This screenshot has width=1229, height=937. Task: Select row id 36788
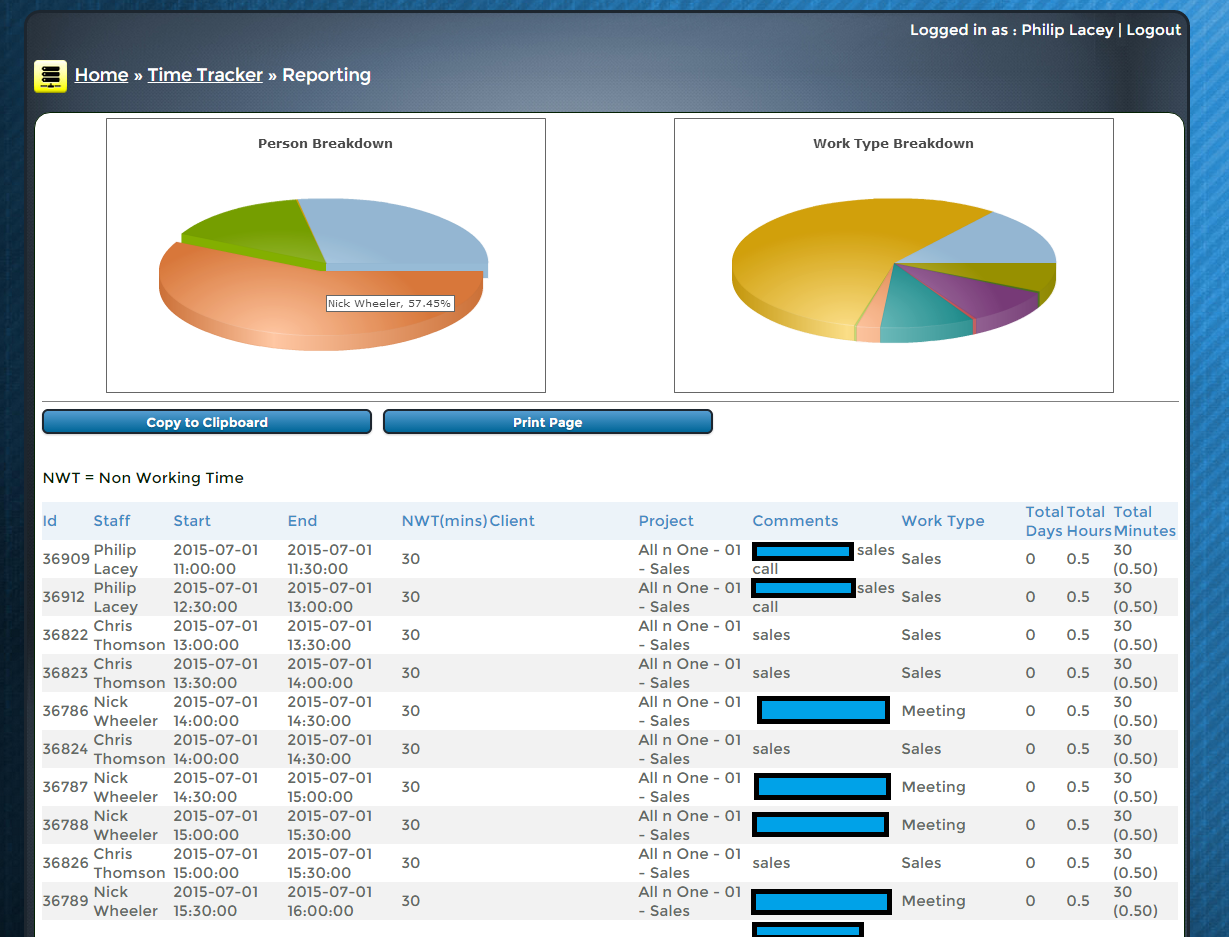[65, 825]
